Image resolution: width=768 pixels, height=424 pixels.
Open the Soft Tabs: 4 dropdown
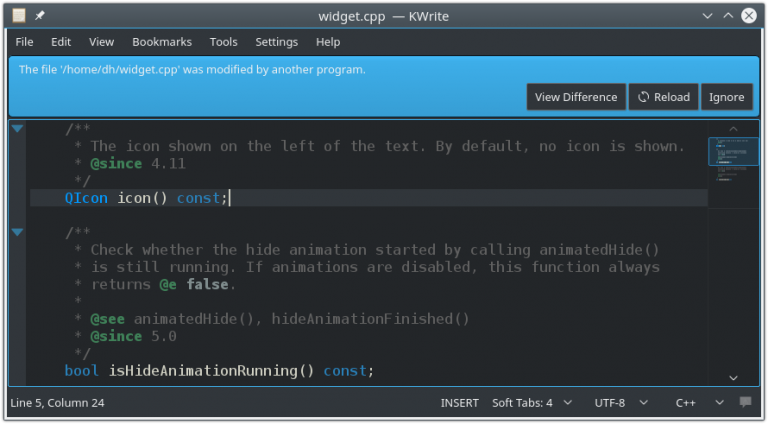532,403
